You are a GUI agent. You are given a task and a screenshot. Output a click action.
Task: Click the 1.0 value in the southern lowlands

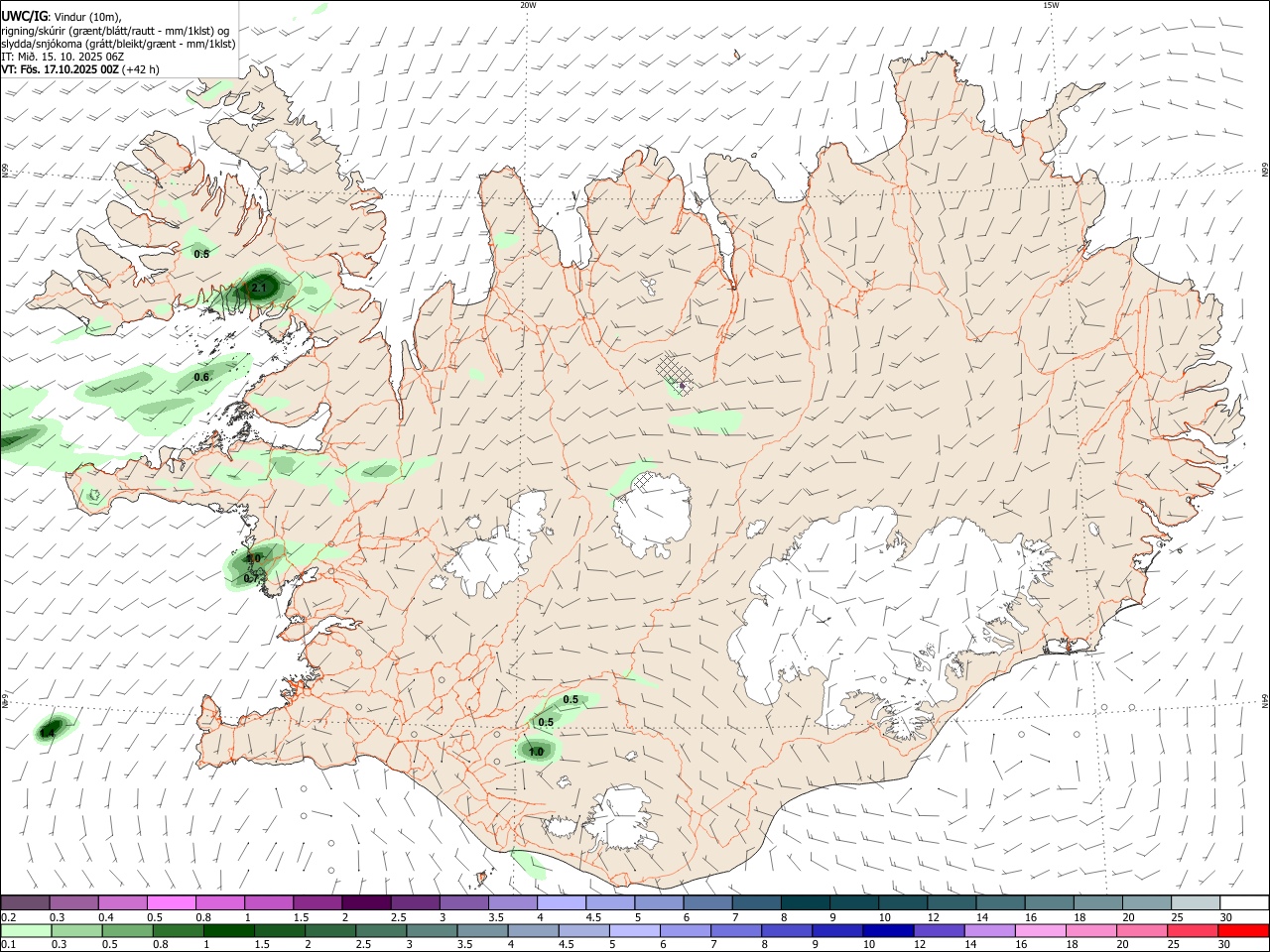point(536,752)
